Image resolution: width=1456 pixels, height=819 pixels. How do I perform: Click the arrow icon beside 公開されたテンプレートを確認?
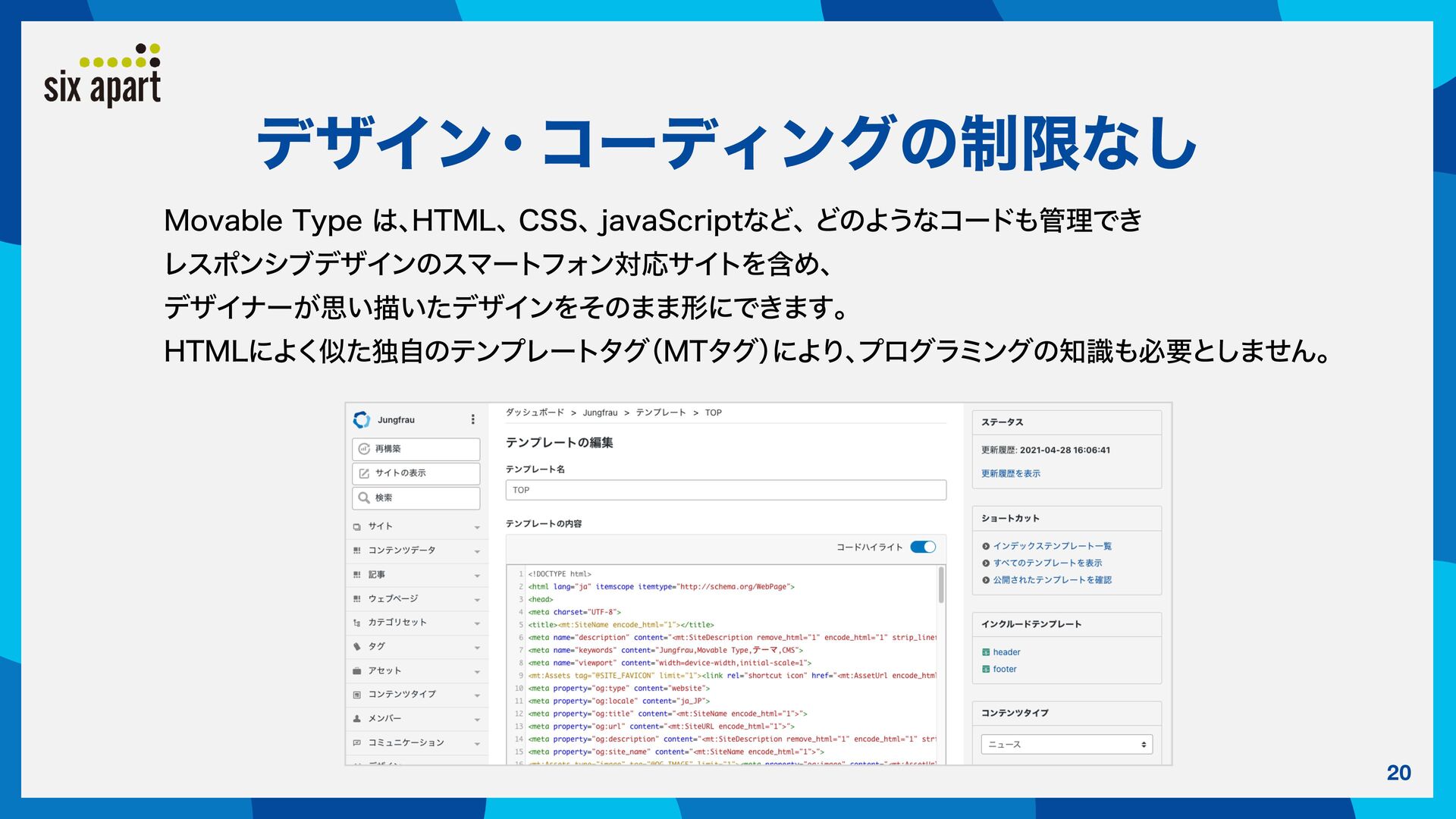[x=986, y=580]
